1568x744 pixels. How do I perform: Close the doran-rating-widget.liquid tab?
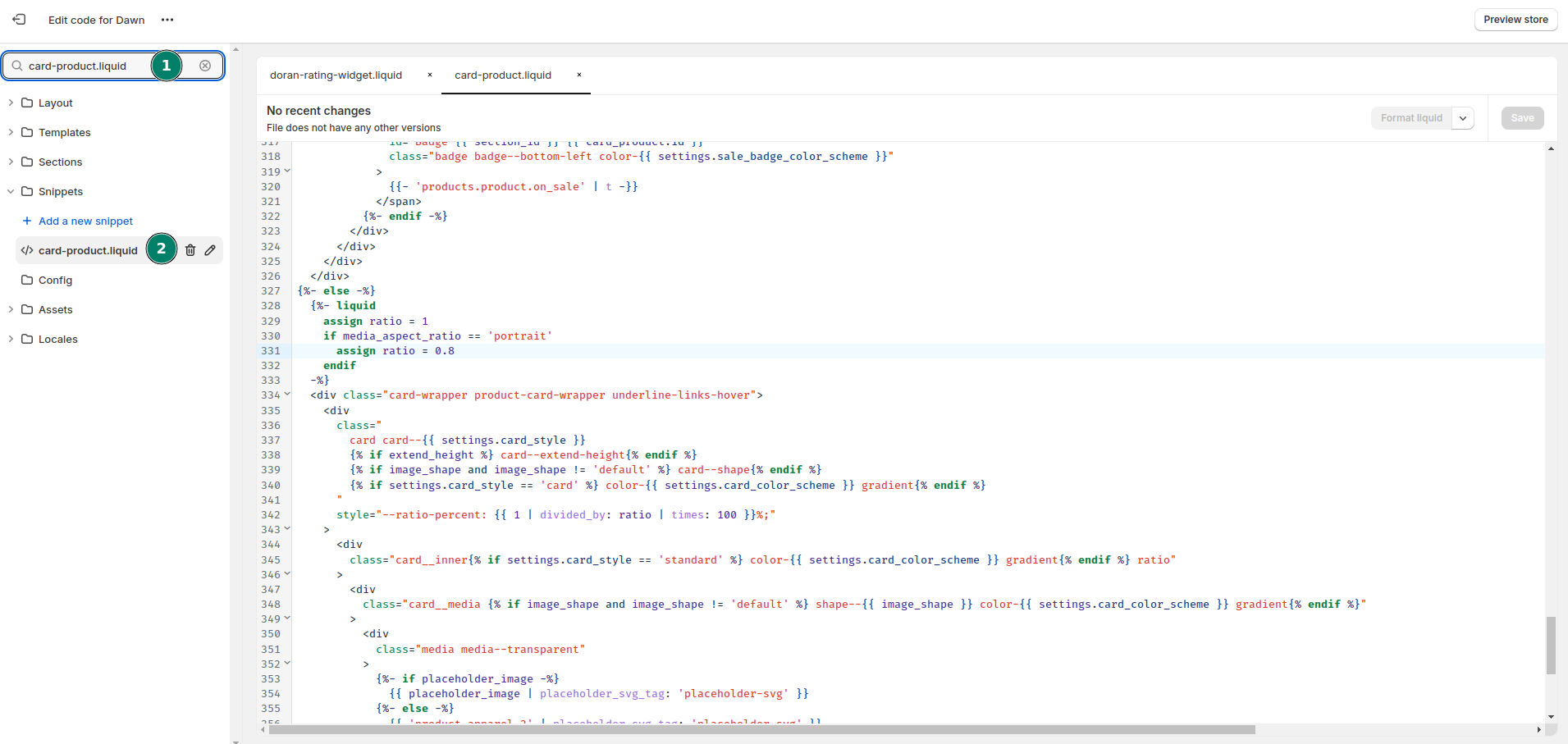[429, 75]
